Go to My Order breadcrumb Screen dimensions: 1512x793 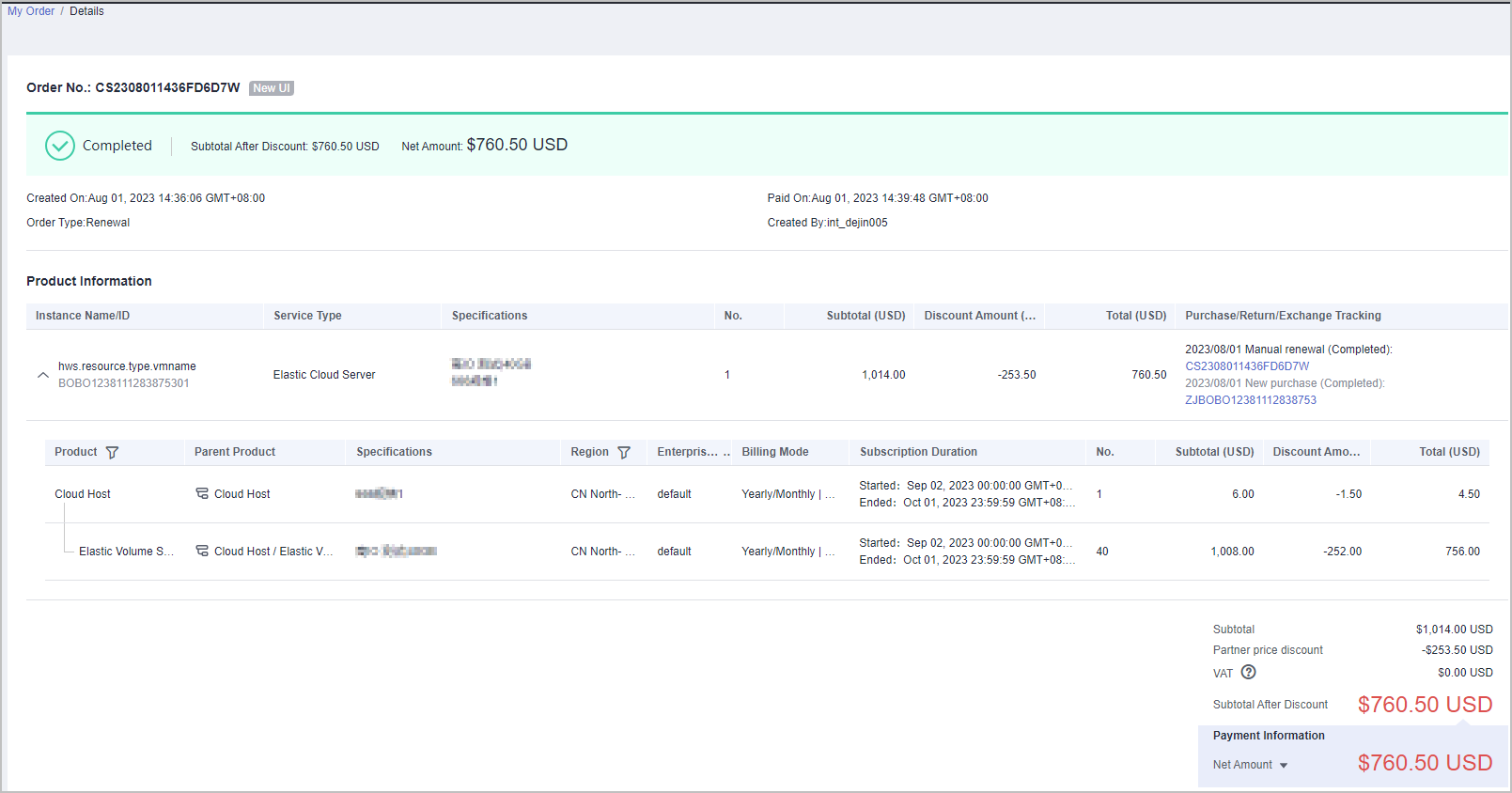31,11
